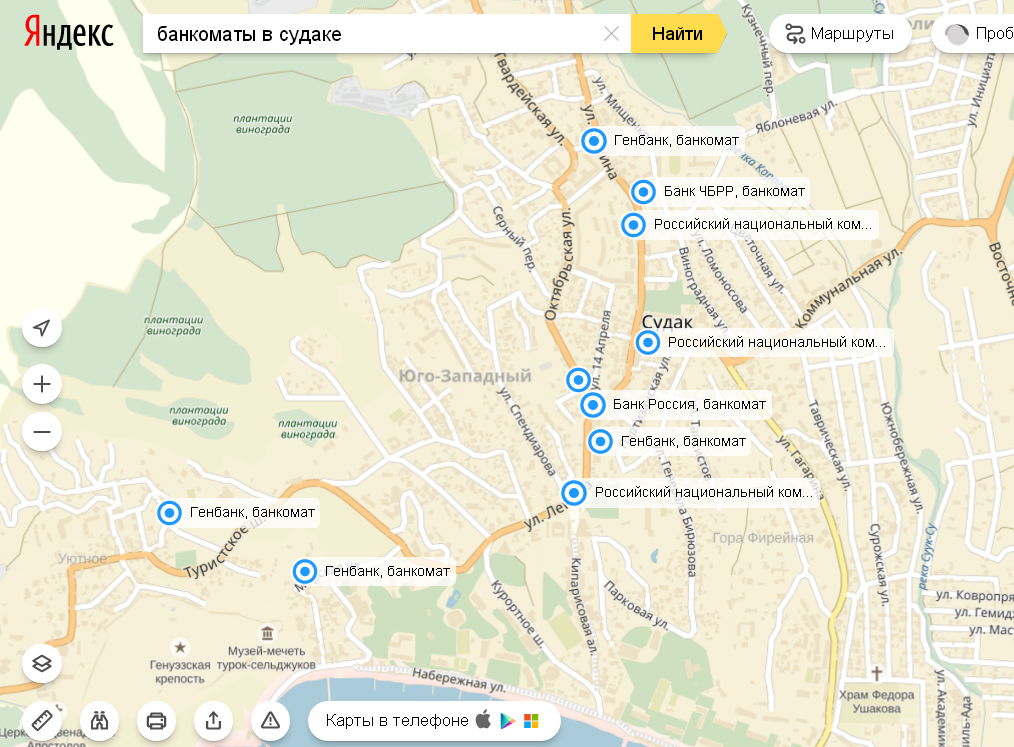
Task: Open street panoramas with the binoculars icon
Action: point(100,720)
